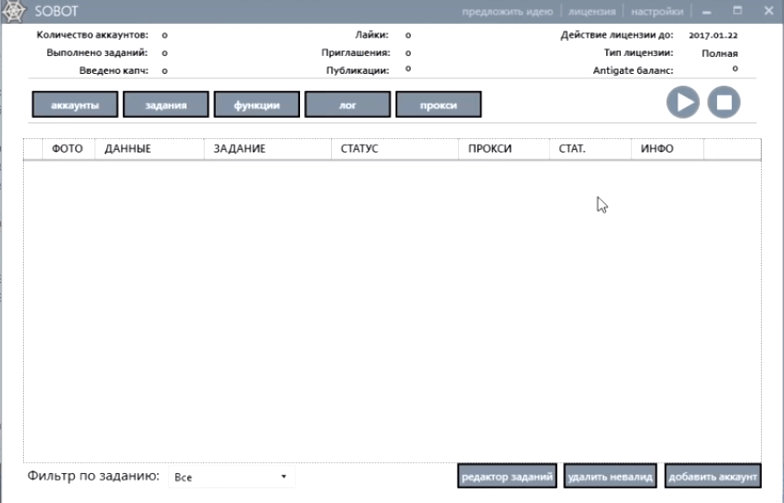Click the редактор заданий button
Screen dimensions: 784x503
coord(507,477)
